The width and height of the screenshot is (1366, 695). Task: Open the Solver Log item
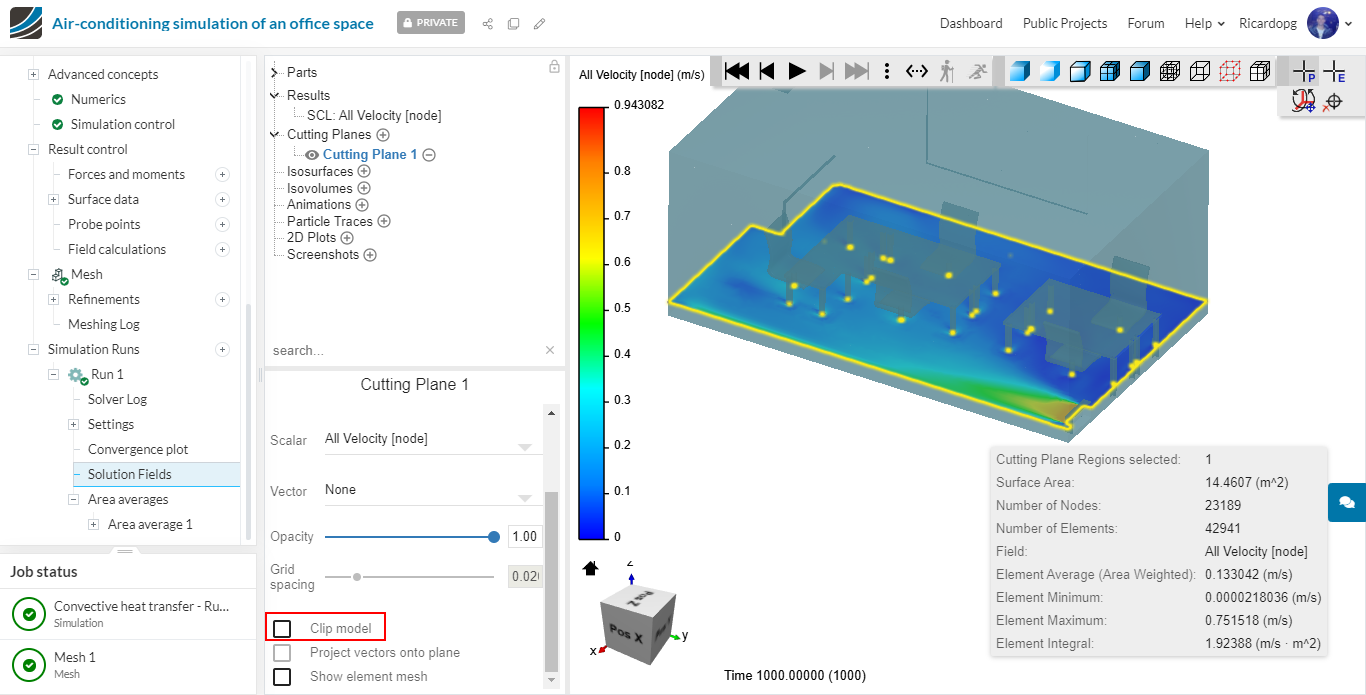[x=117, y=399]
